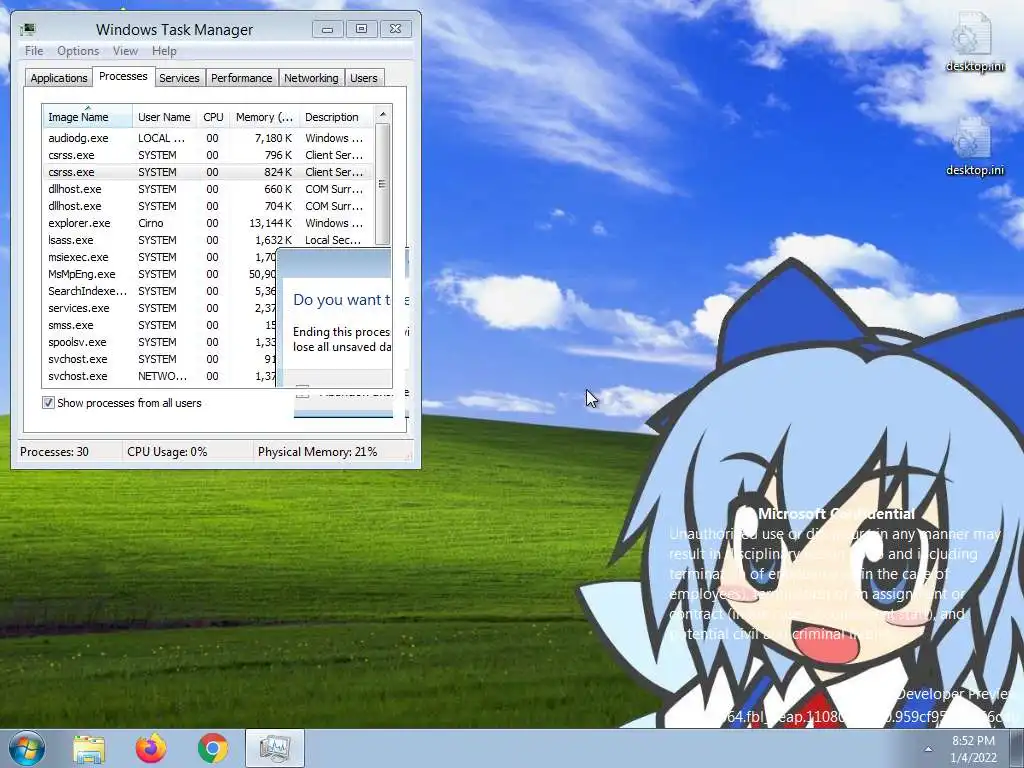Sort by the CPU column header
The image size is (1024, 768).
coord(213,117)
